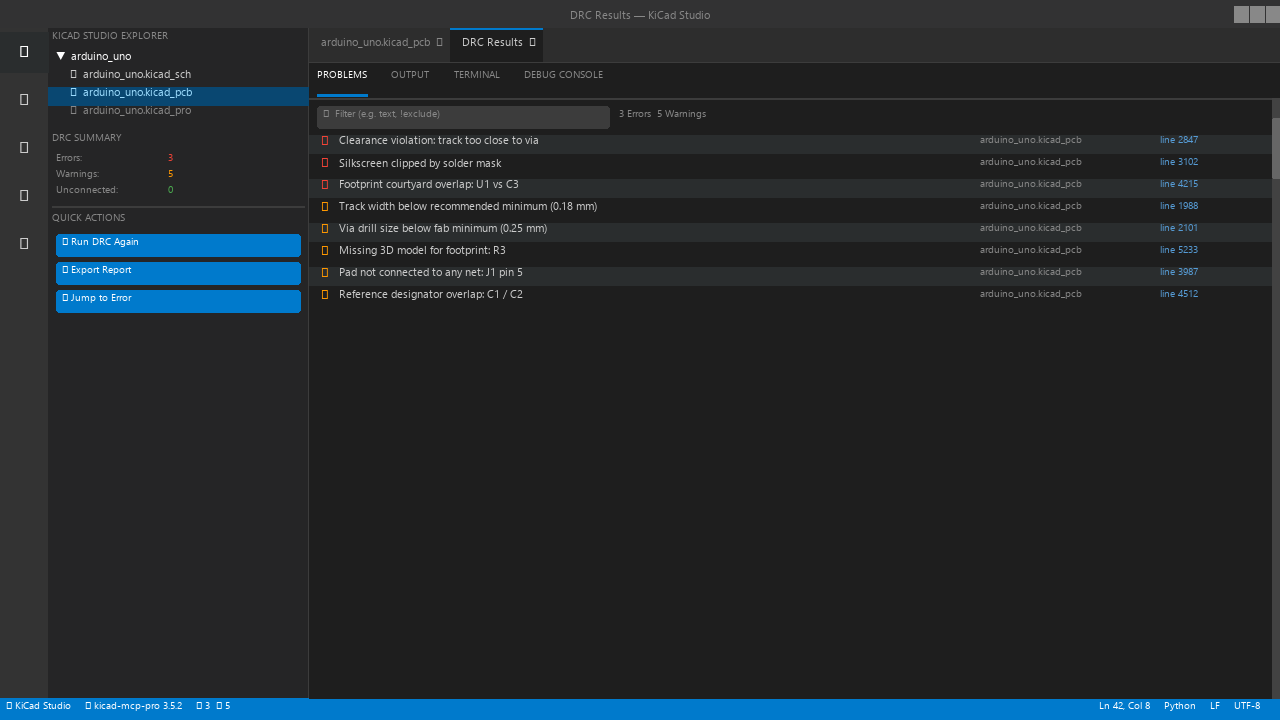Click KiCad Studio status bar item

coord(38,706)
